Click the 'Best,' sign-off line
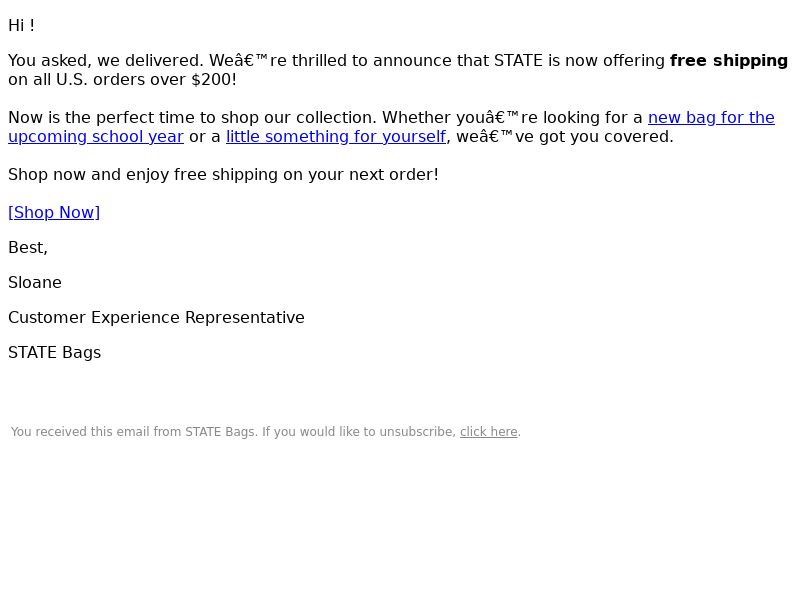The width and height of the screenshot is (800, 600). [28, 247]
